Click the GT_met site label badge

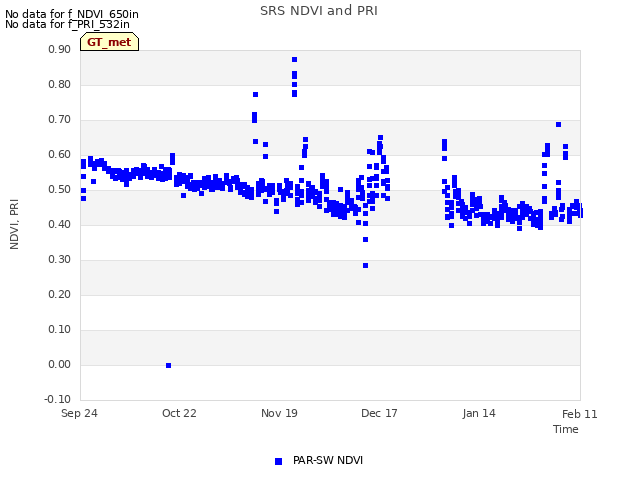click(x=109, y=42)
